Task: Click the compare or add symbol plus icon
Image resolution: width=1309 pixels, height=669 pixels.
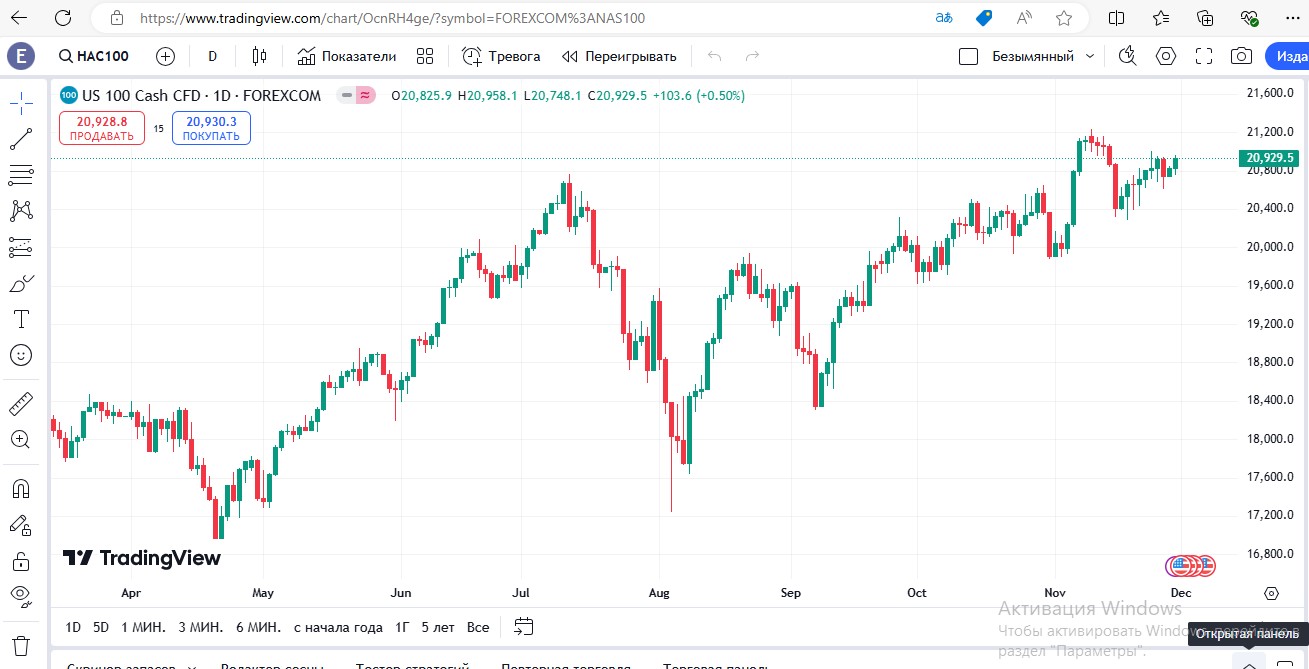Action: (165, 56)
